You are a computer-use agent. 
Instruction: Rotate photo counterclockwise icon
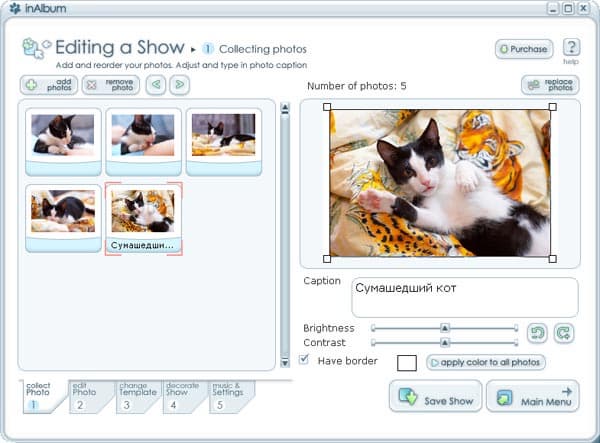tap(537, 333)
